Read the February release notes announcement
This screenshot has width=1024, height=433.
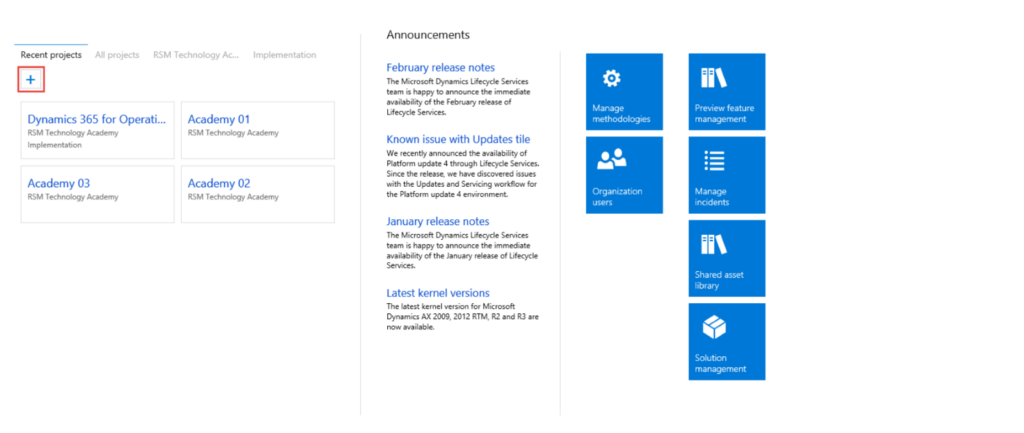[441, 67]
